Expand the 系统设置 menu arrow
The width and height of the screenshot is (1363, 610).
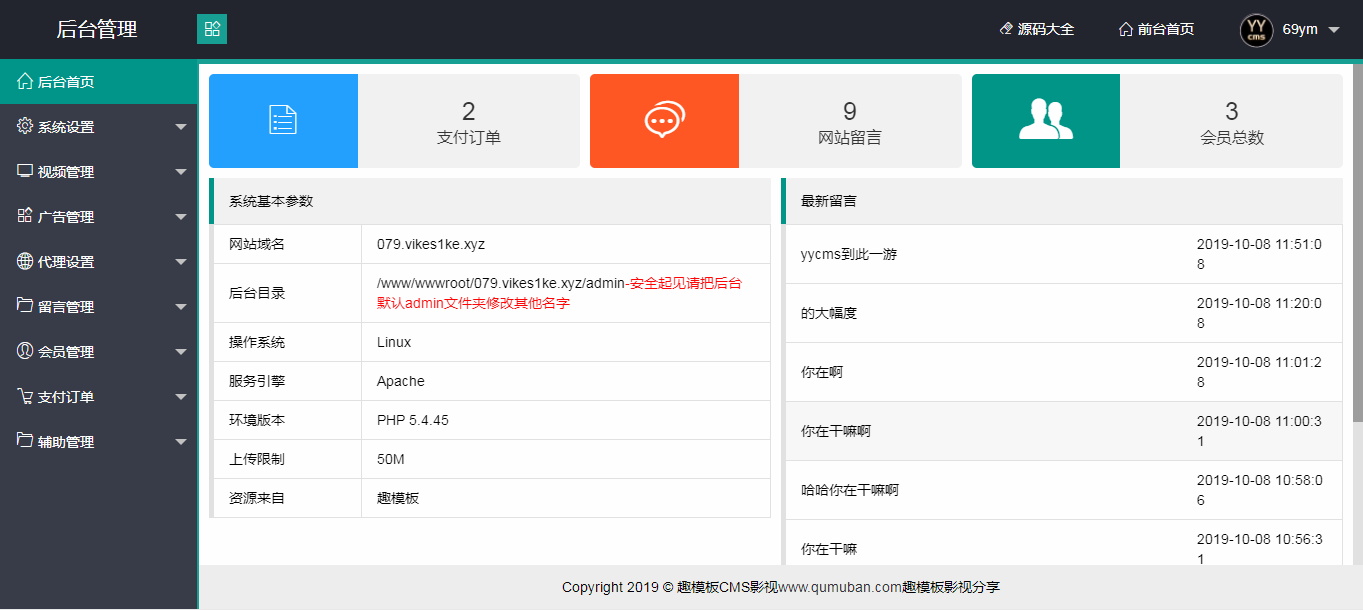click(181, 127)
